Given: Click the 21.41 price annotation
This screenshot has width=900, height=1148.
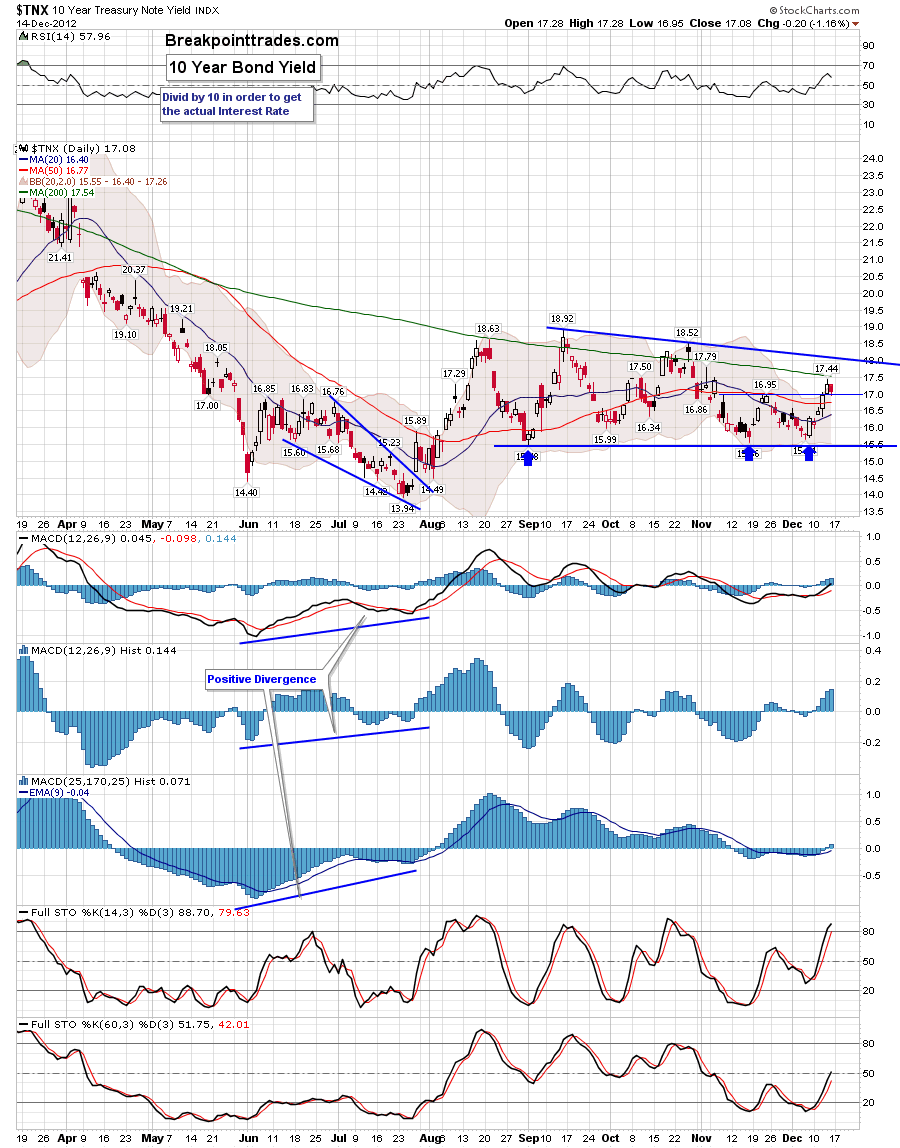Looking at the screenshot, I should click(x=60, y=258).
